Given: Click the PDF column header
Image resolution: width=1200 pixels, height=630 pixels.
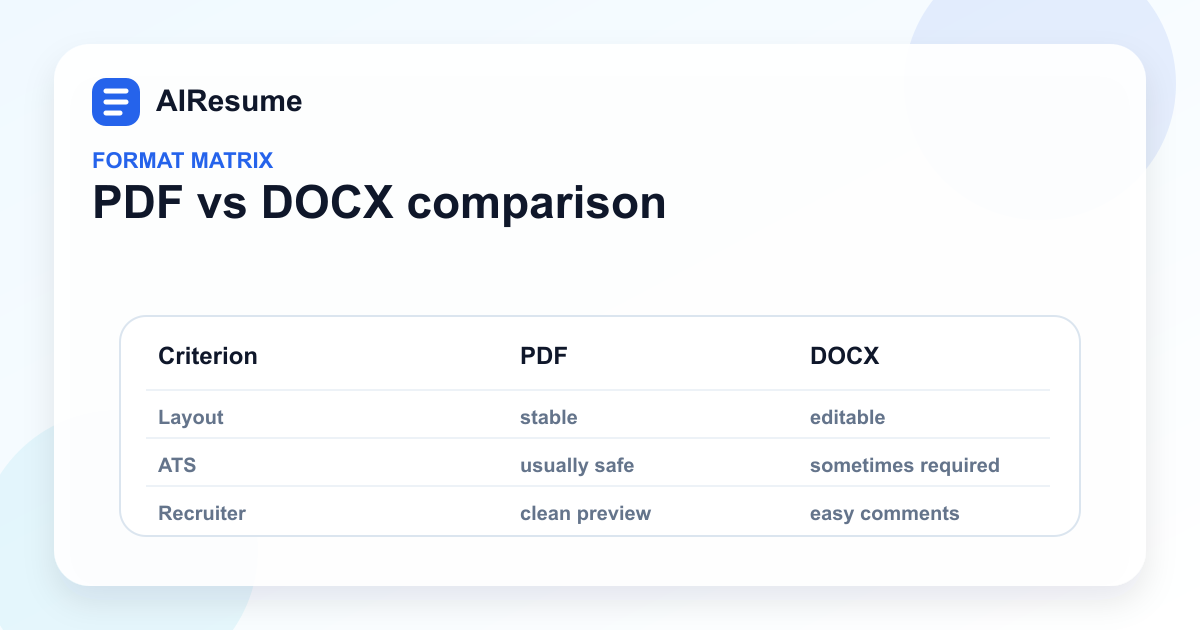Looking at the screenshot, I should [x=544, y=356].
